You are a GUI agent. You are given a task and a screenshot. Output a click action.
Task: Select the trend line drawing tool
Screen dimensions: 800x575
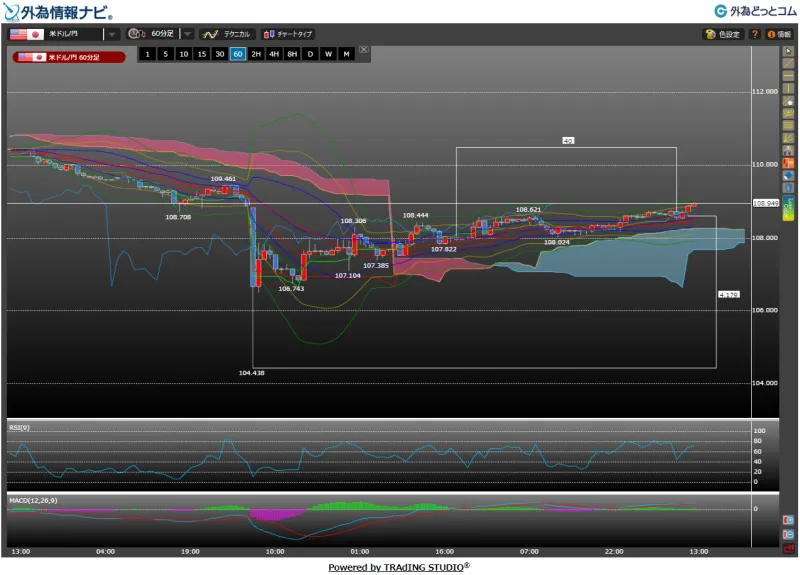(x=789, y=63)
